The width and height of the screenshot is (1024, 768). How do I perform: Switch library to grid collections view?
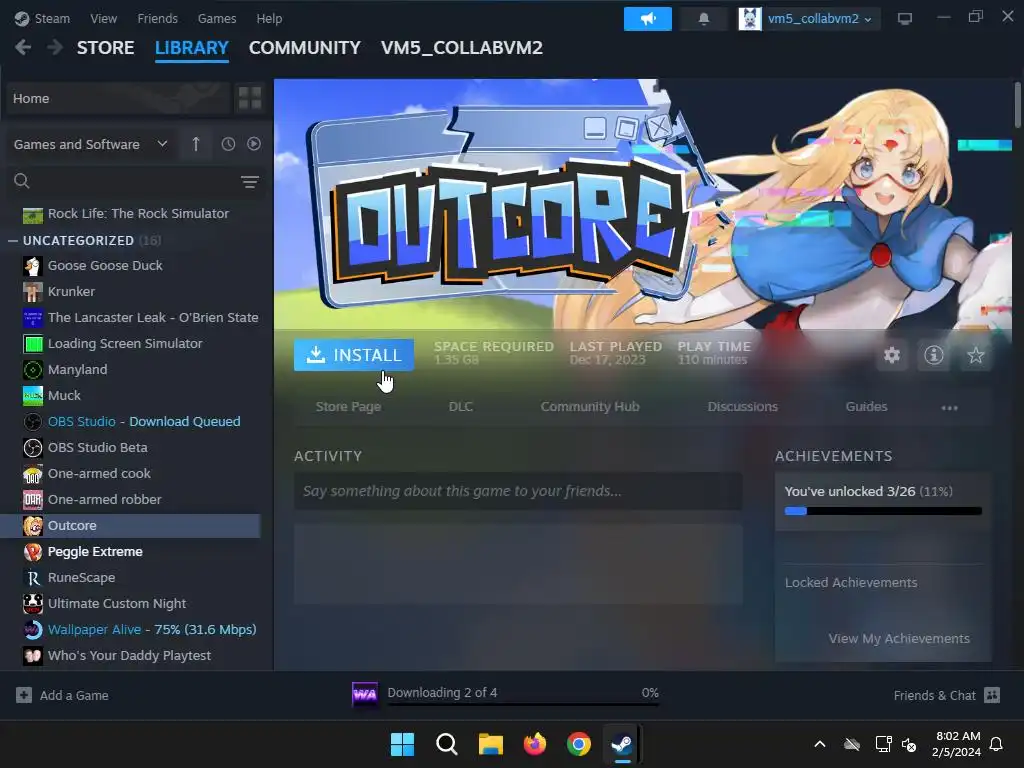pos(249,99)
